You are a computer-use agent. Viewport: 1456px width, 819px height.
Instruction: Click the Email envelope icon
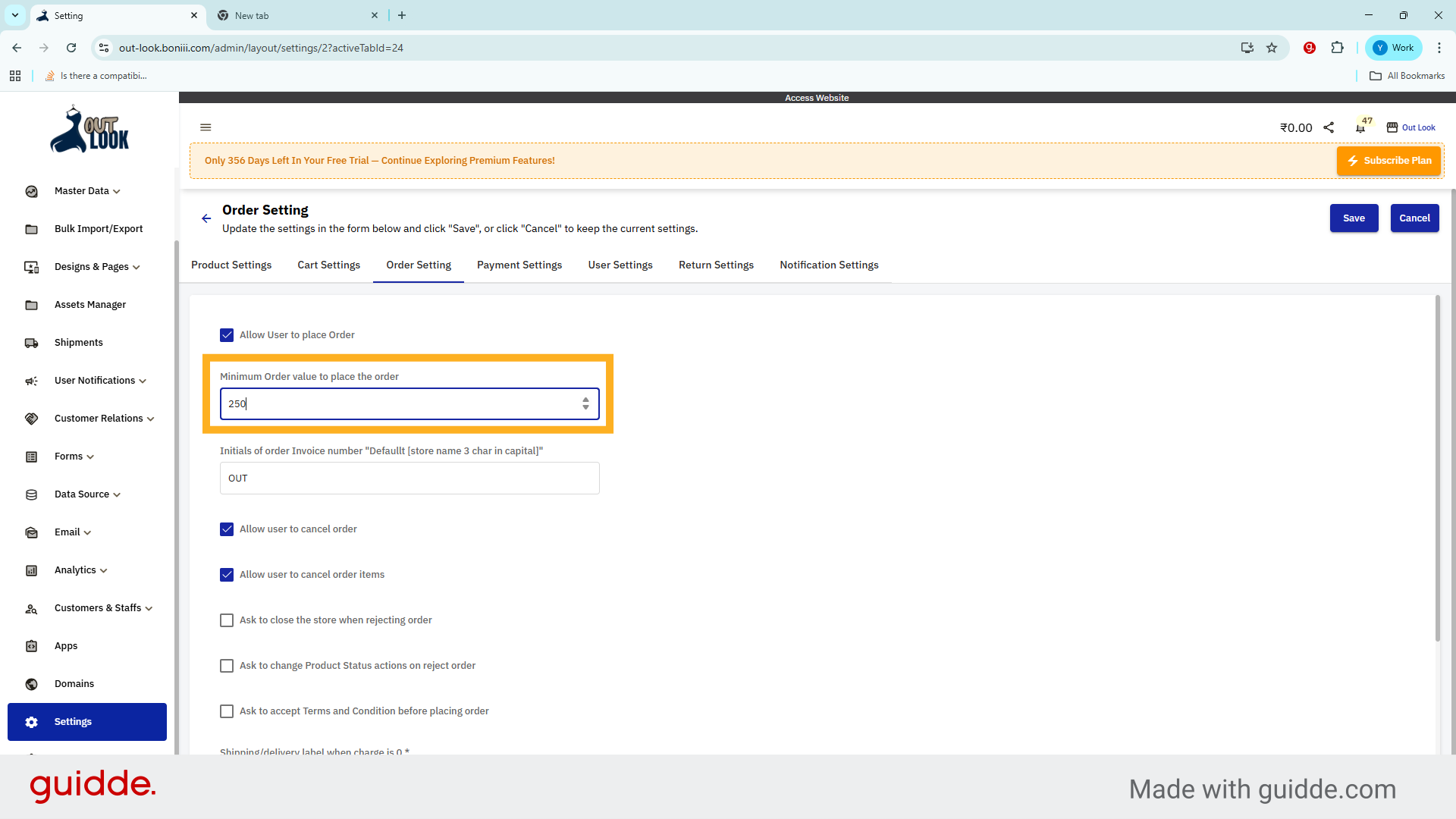(31, 532)
